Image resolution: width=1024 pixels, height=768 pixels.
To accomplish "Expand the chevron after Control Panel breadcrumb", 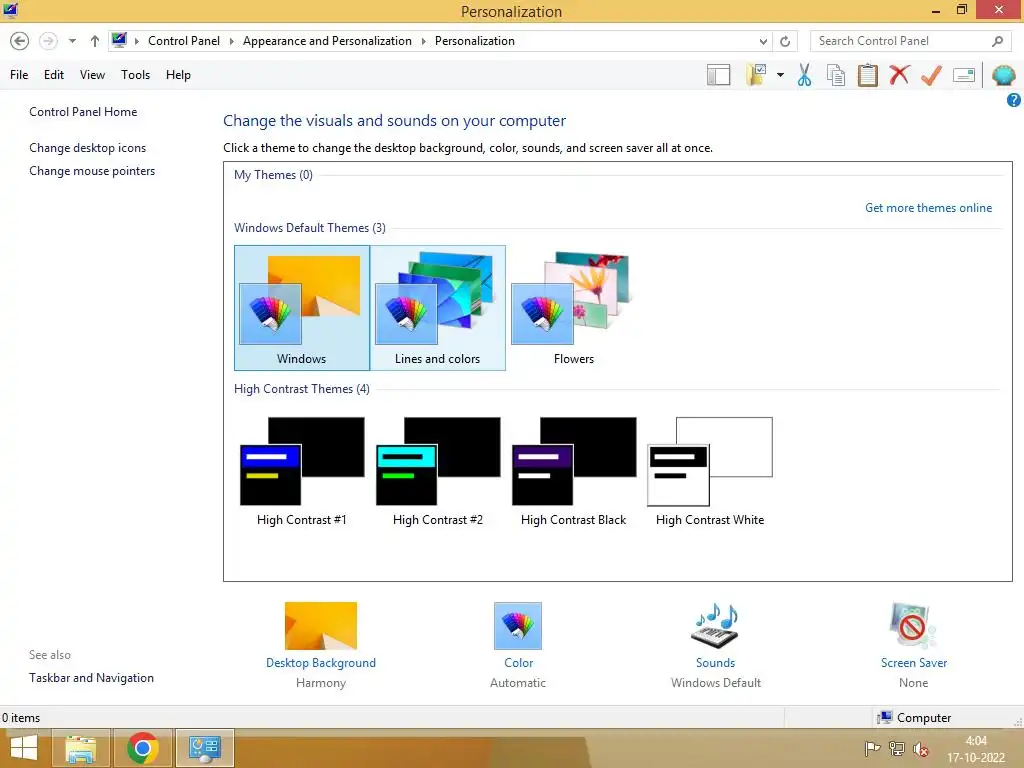I will [x=231, y=41].
